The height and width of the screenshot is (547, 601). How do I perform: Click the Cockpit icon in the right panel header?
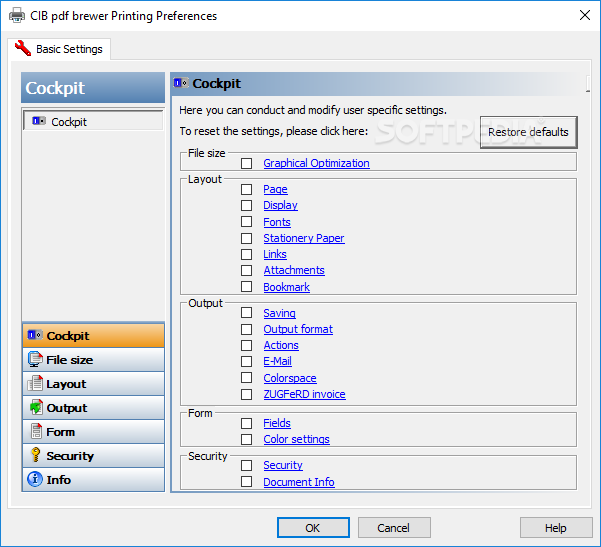pyautogui.click(x=181, y=83)
